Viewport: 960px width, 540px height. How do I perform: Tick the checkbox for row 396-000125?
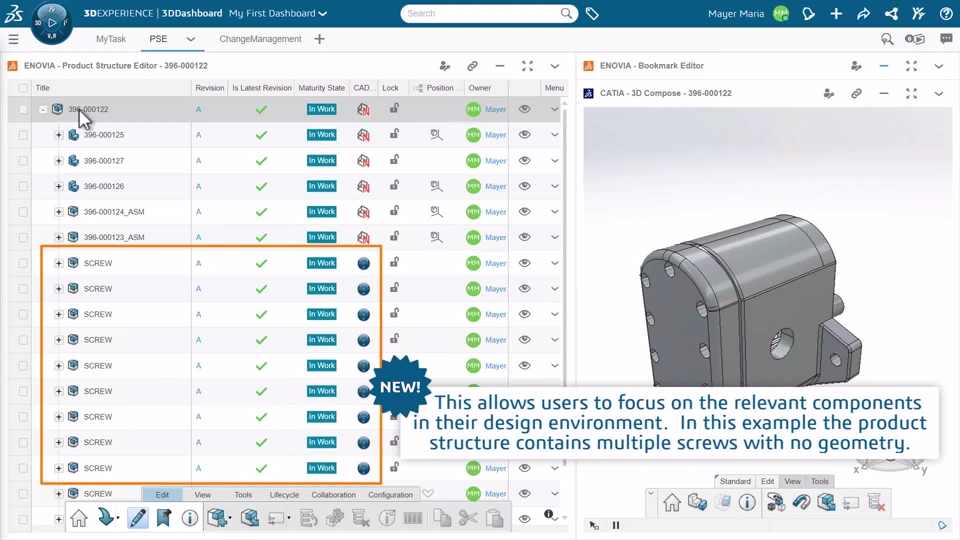[23, 135]
